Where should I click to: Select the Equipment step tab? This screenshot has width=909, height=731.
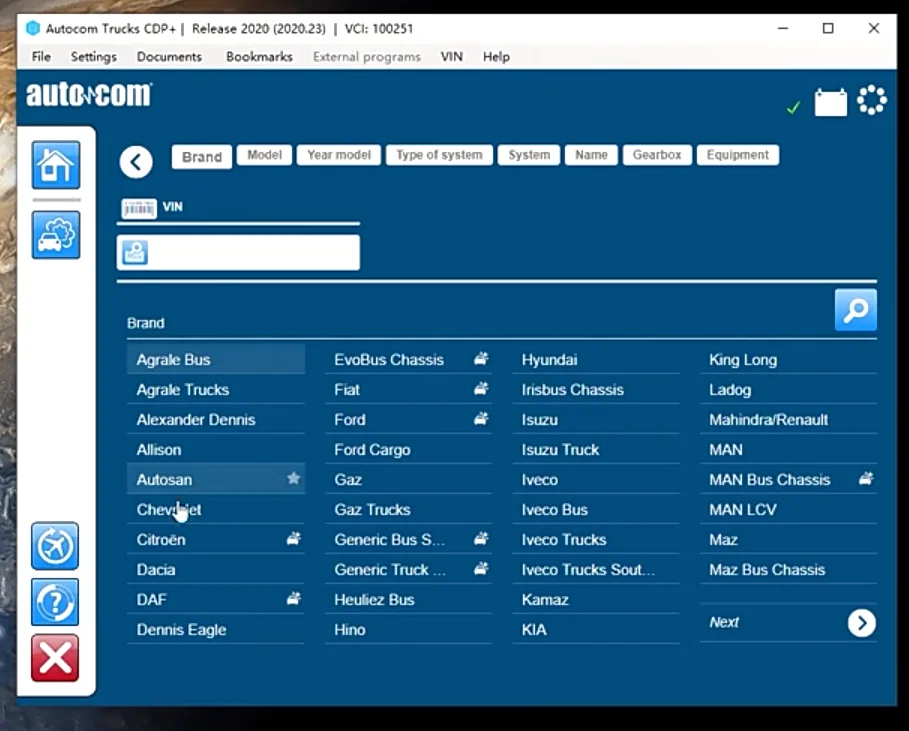click(737, 155)
